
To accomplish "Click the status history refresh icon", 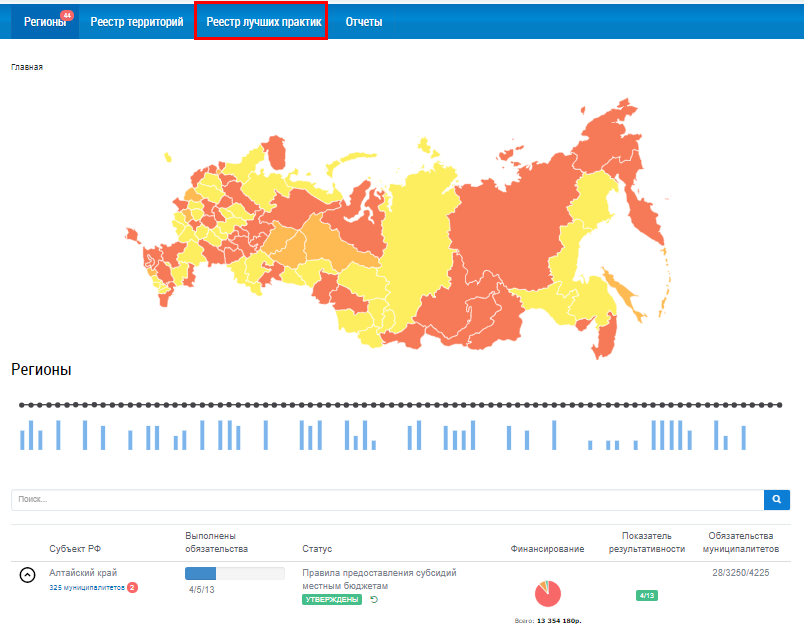I will point(374,599).
